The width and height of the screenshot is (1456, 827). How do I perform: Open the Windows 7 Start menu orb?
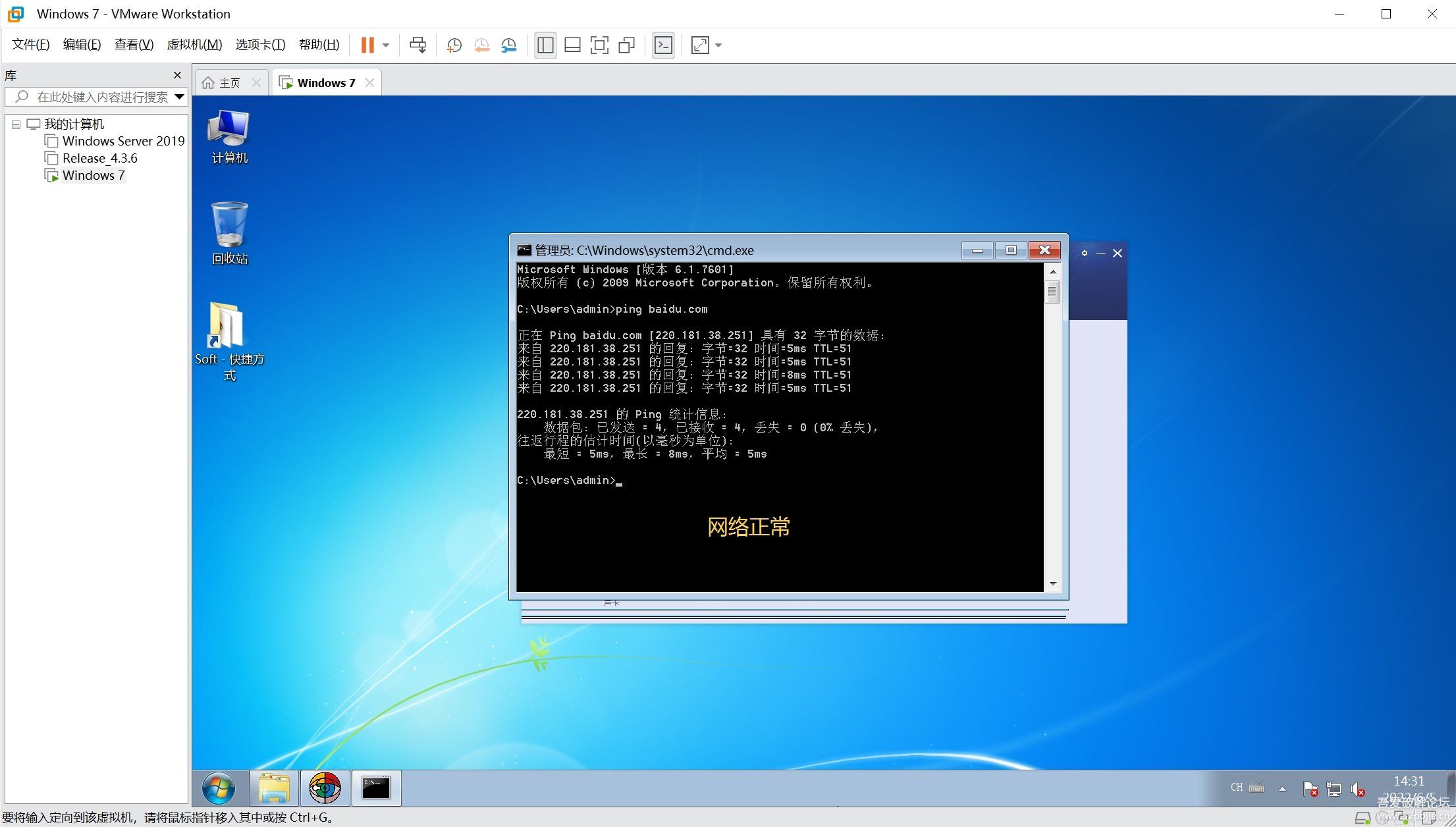pos(218,788)
